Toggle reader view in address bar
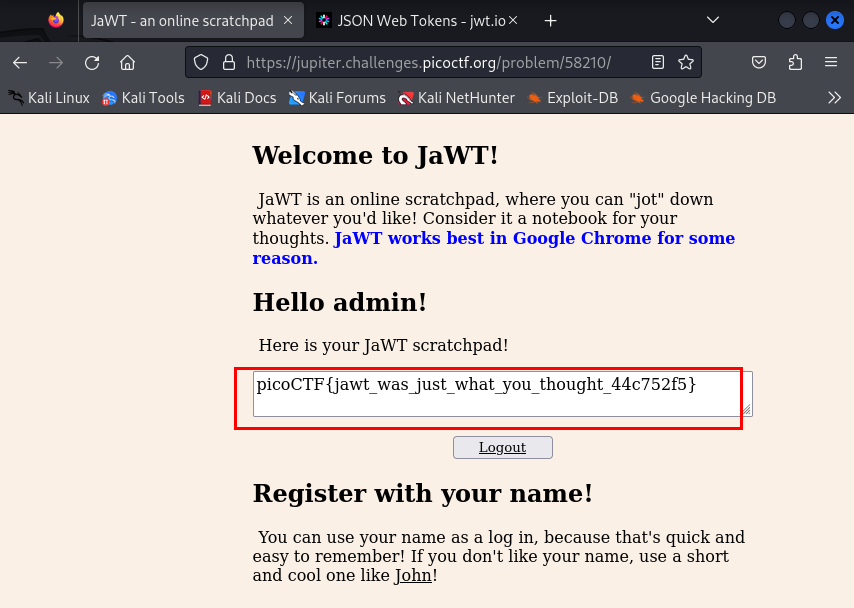The image size is (854, 608). (658, 63)
